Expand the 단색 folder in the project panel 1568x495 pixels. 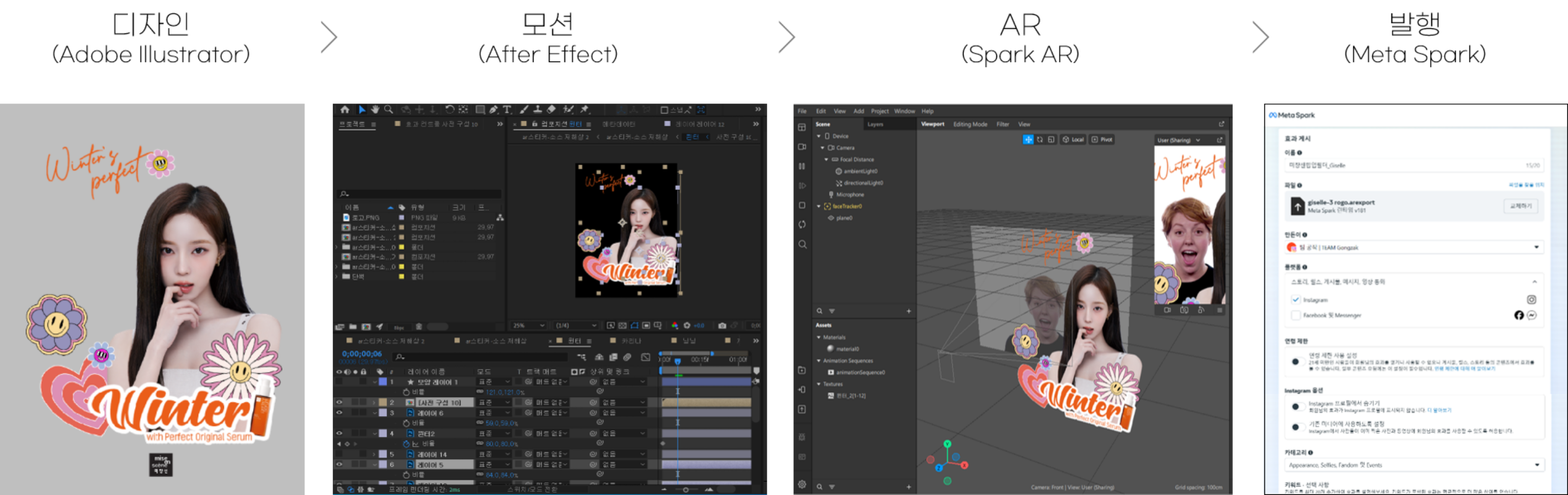pyautogui.click(x=338, y=277)
